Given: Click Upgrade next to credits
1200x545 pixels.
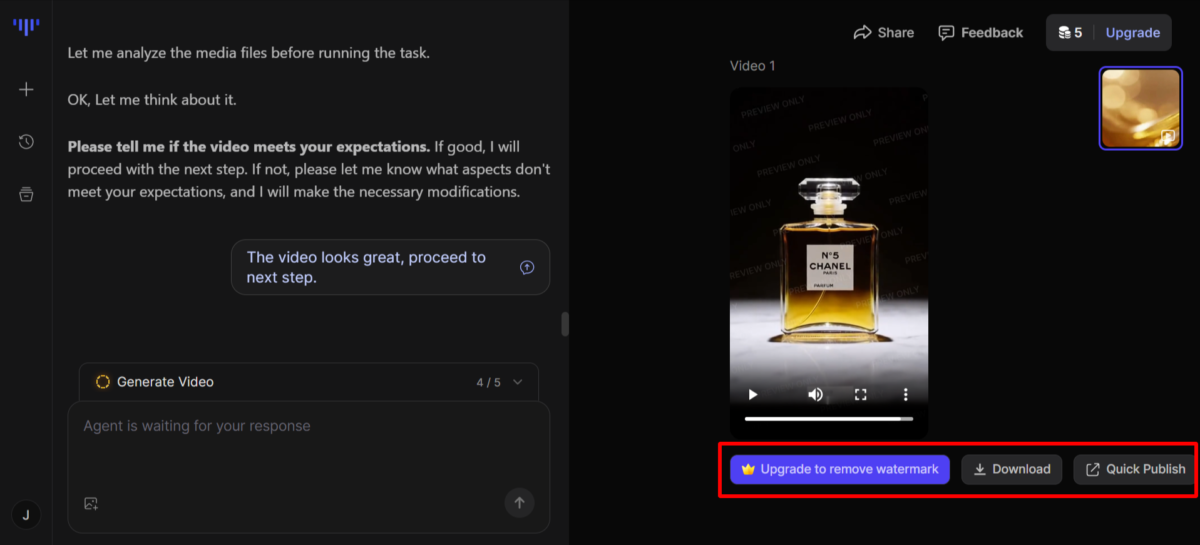Looking at the screenshot, I should [1132, 33].
